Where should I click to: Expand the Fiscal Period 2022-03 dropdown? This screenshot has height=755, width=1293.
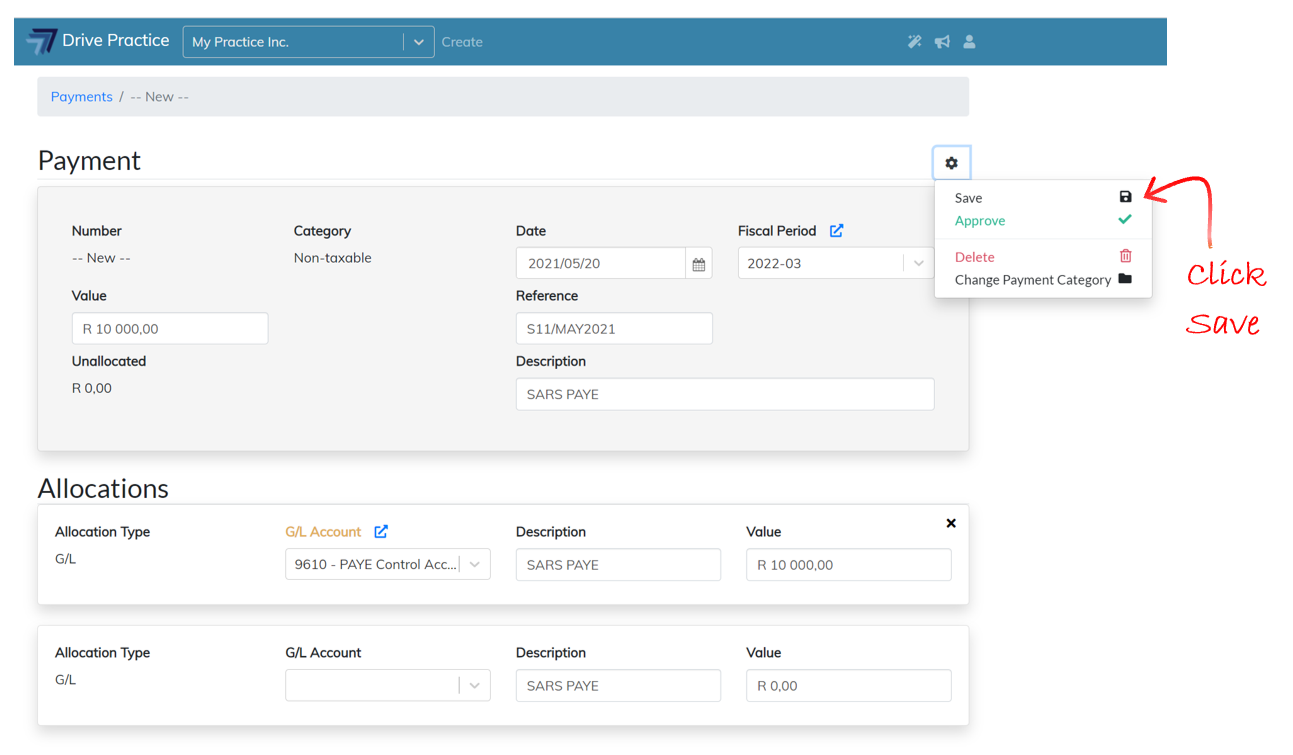click(x=918, y=264)
